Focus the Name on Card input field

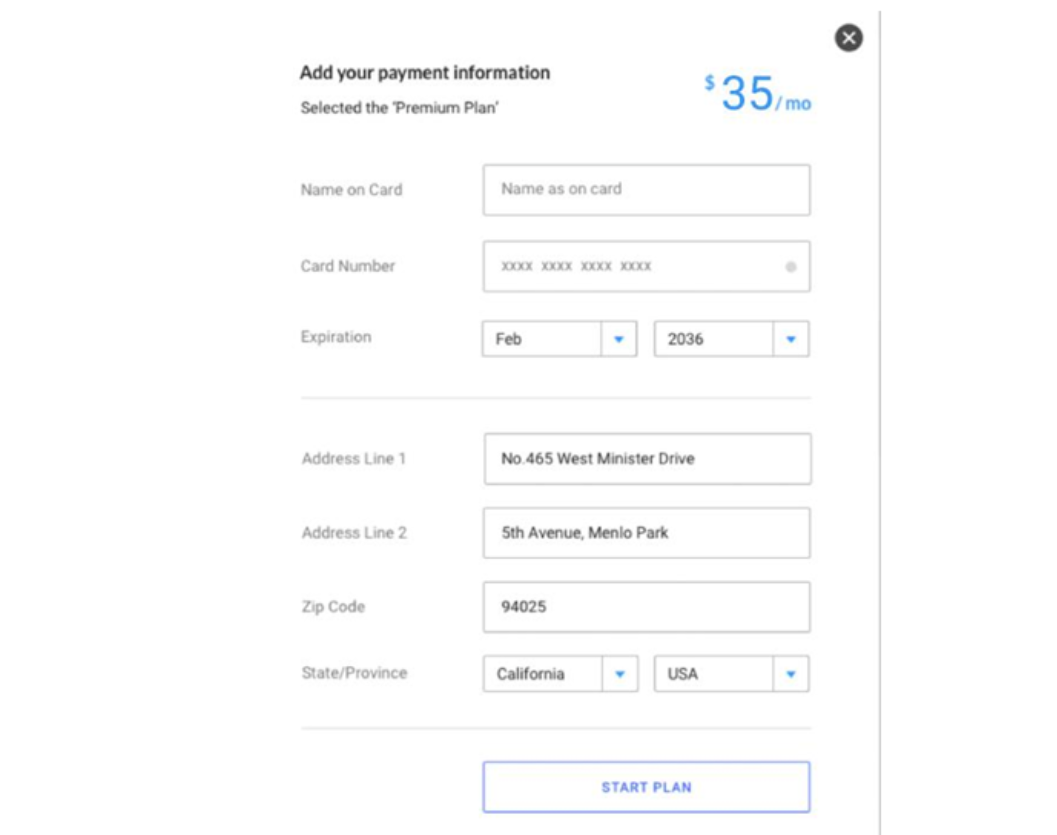click(x=646, y=189)
